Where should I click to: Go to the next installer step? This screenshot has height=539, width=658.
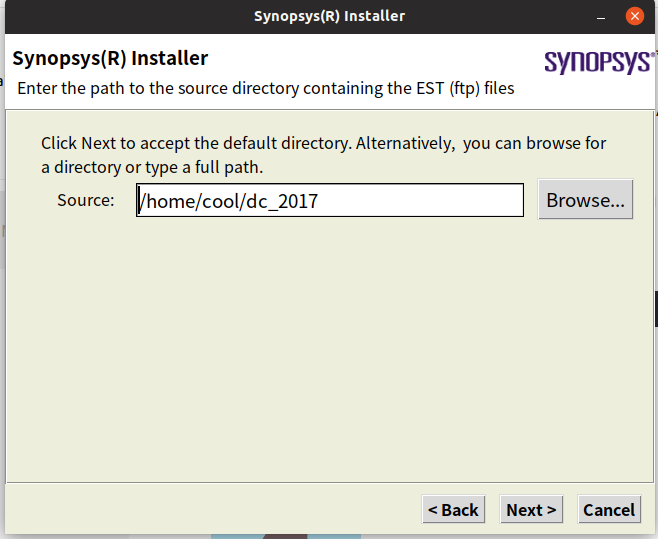tap(531, 509)
